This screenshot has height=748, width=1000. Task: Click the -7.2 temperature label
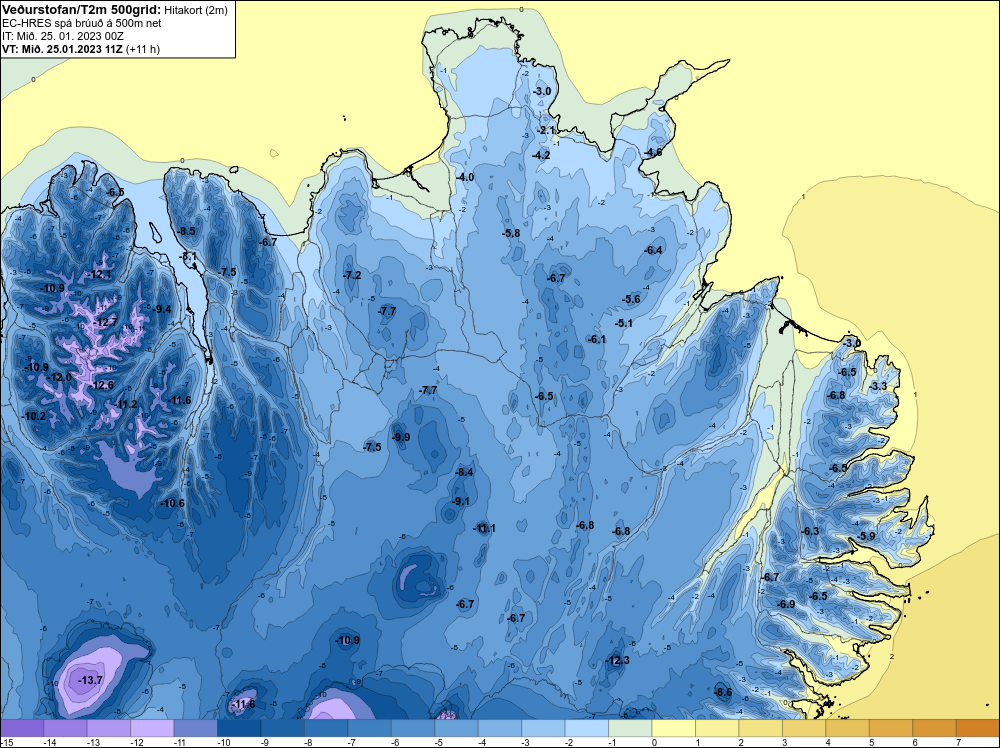352,275
